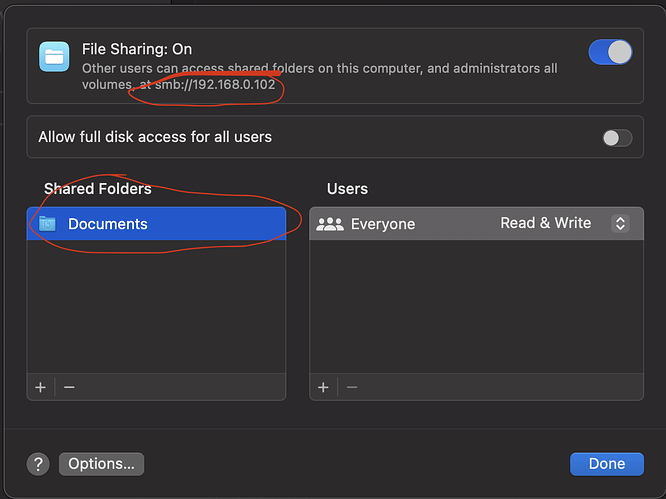666x499 pixels.
Task: Remove shared folder with minus button
Action: [69, 387]
